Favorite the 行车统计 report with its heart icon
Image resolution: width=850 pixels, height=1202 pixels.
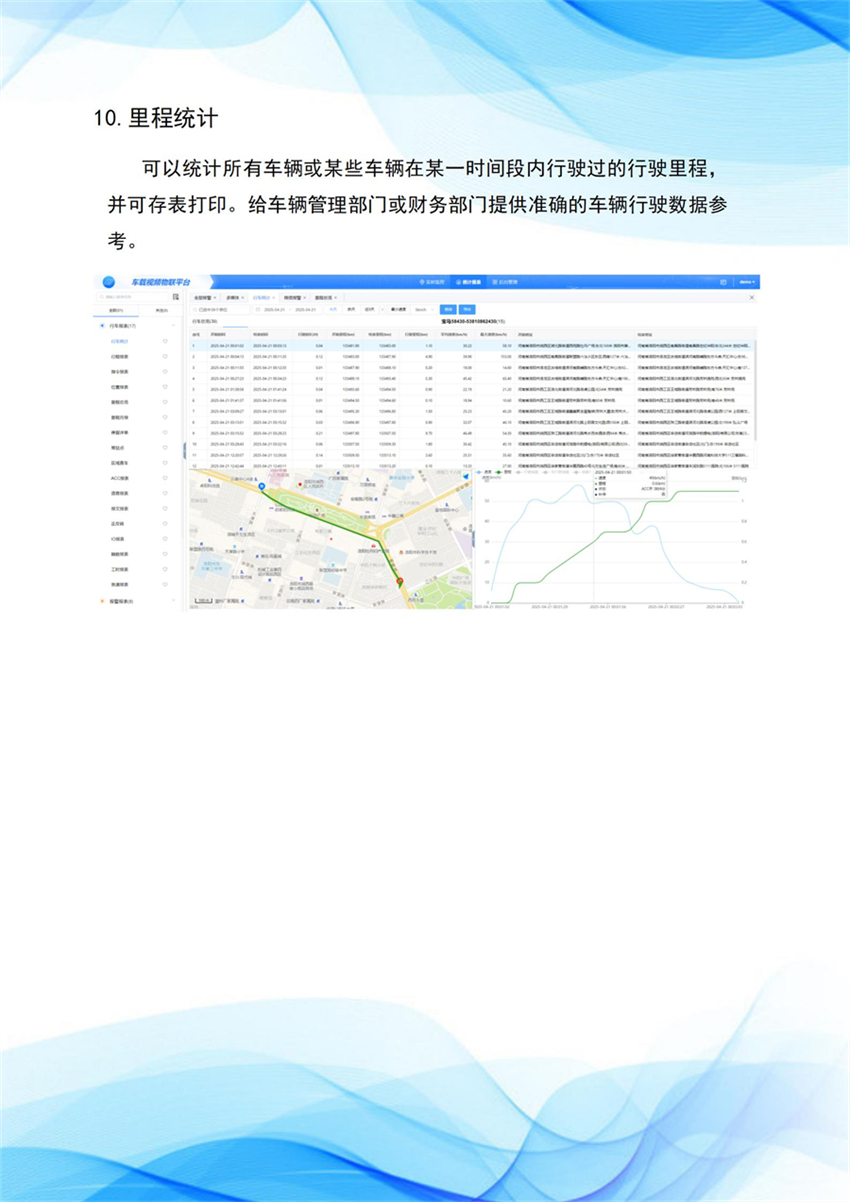tap(164, 341)
